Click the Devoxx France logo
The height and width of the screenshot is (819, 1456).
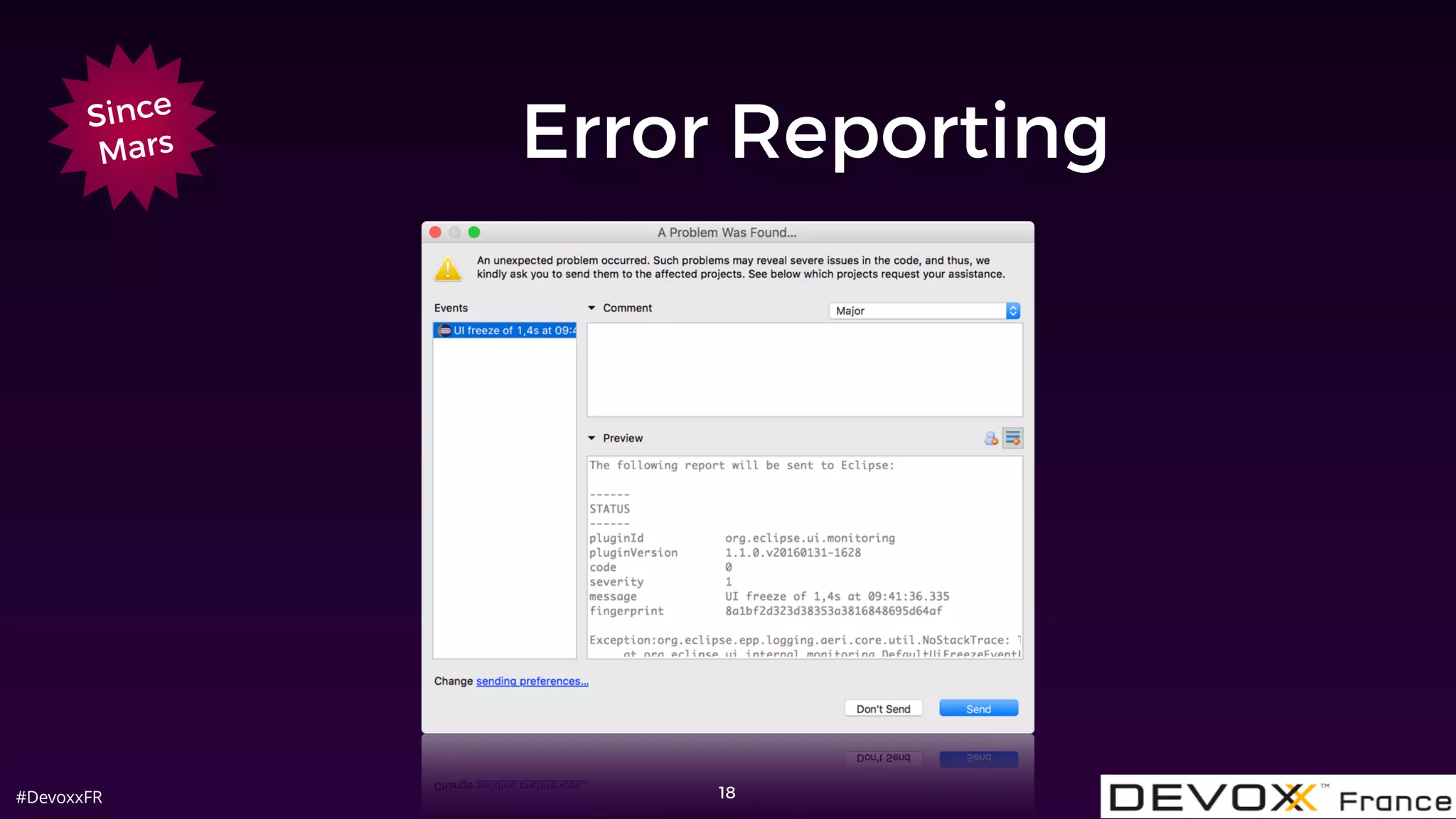click(x=1278, y=797)
